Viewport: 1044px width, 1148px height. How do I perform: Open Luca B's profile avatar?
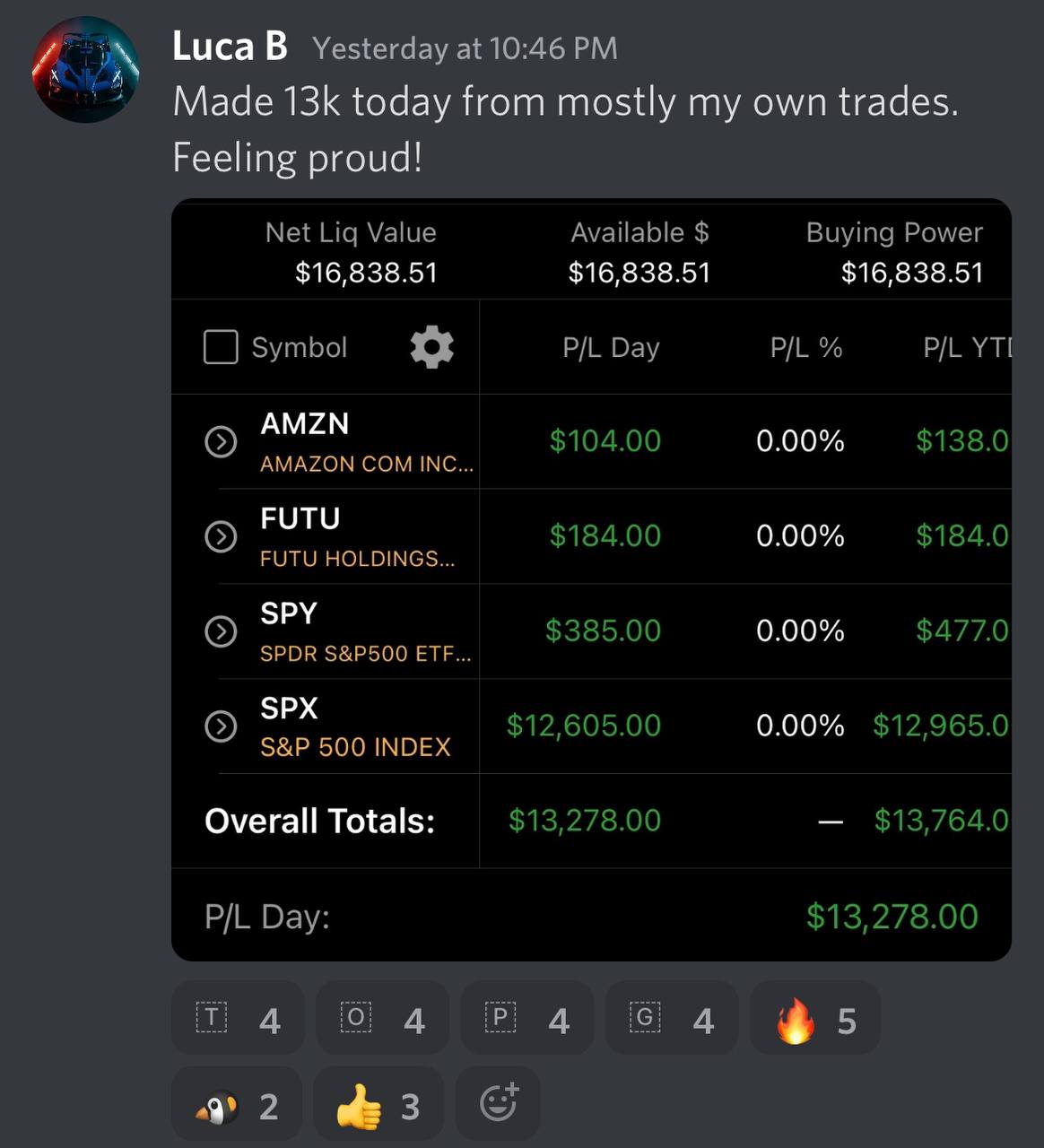pyautogui.click(x=86, y=70)
